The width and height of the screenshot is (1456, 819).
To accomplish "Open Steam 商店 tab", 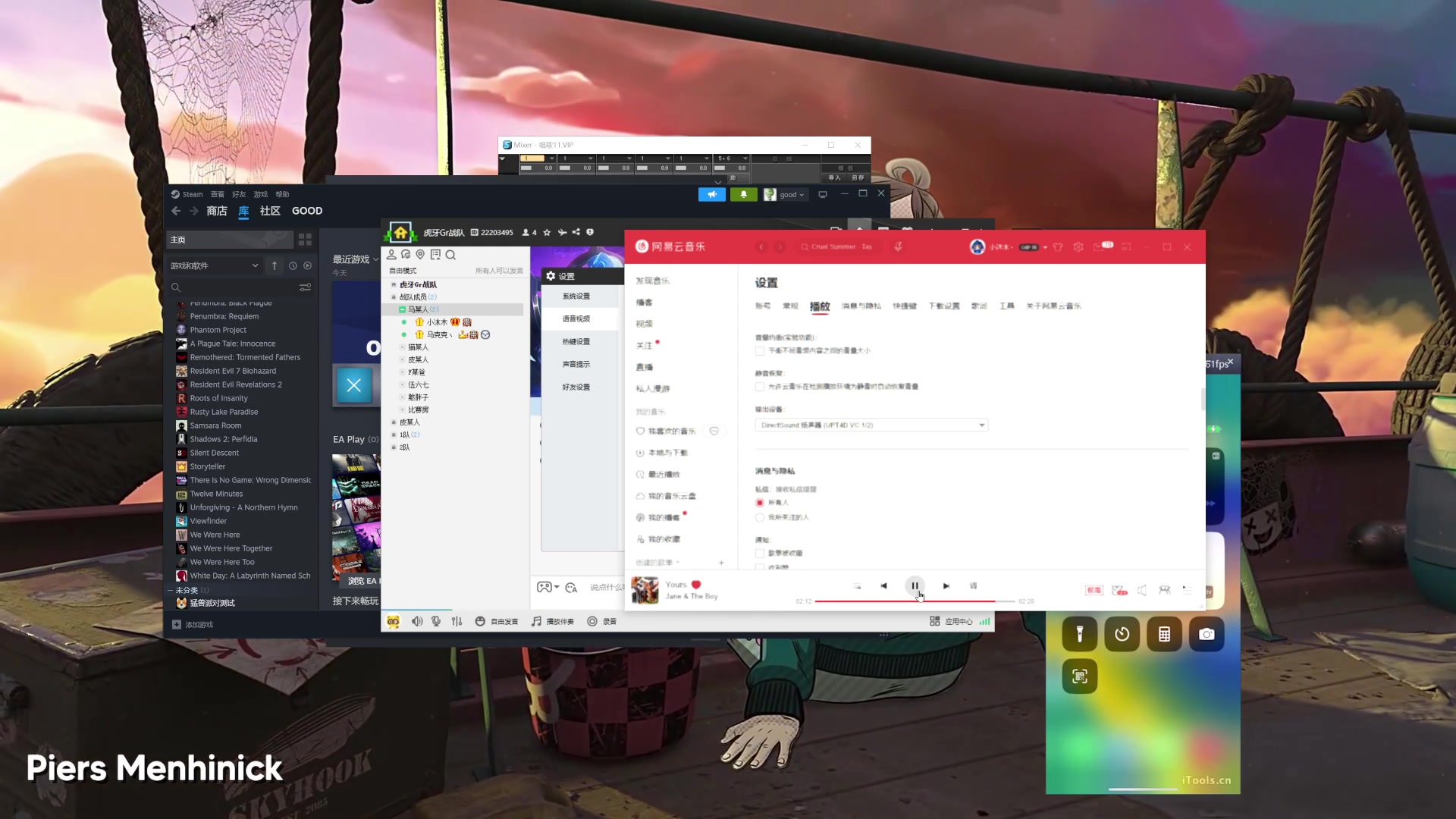I will tap(217, 211).
